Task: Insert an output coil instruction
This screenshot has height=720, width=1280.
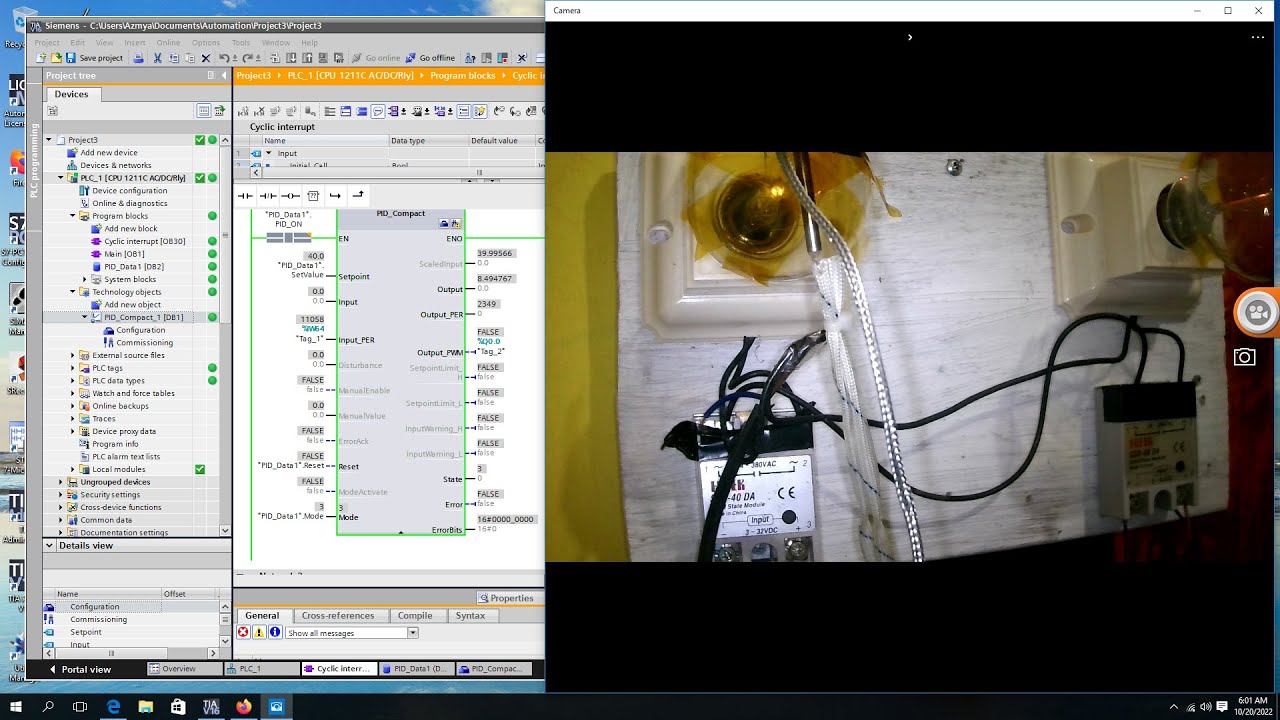Action: coord(290,195)
